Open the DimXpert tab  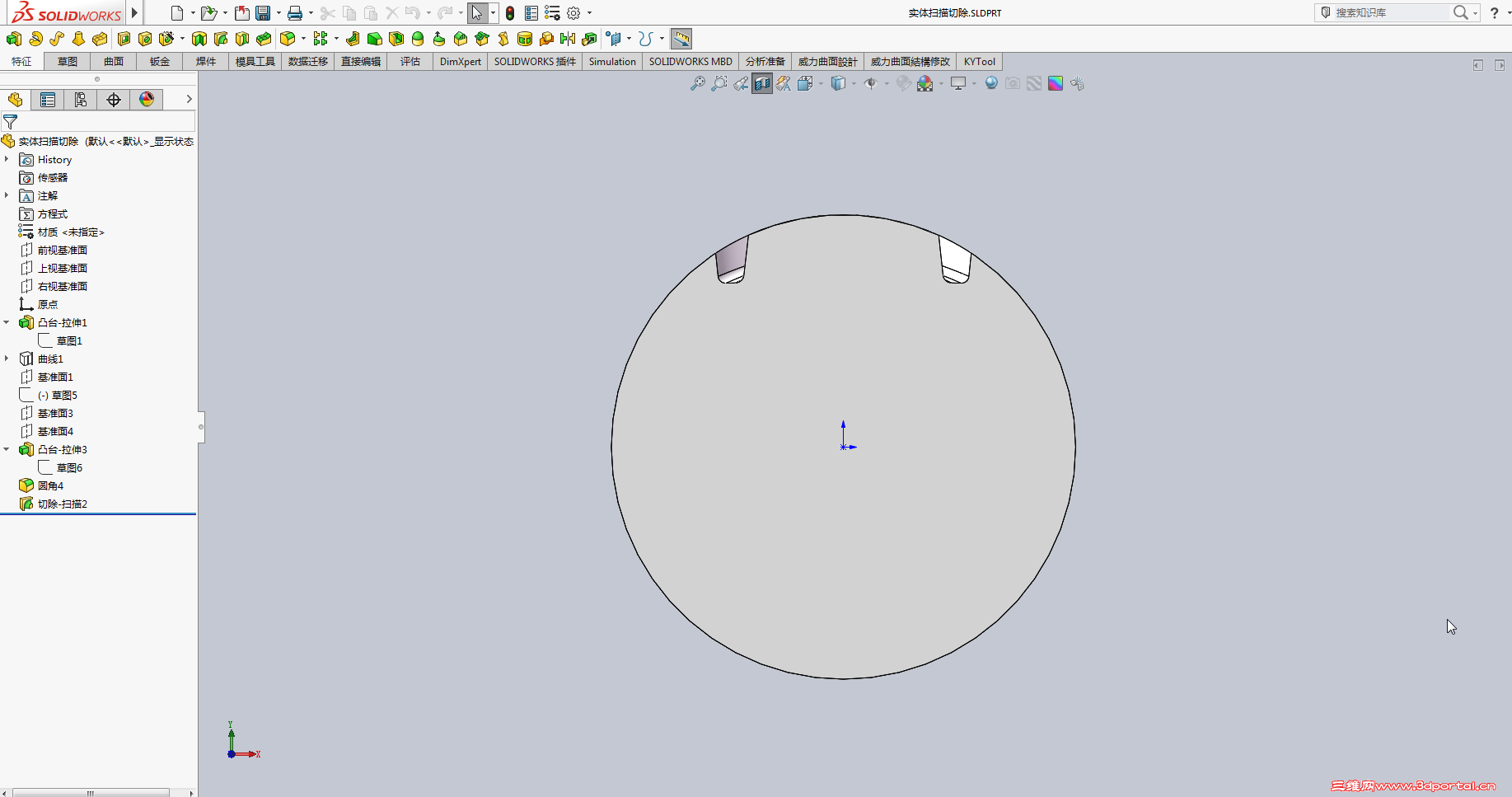(x=461, y=62)
